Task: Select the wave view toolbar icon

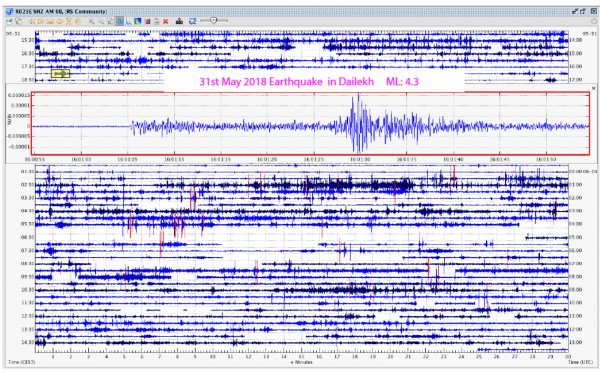Action: click(119, 21)
